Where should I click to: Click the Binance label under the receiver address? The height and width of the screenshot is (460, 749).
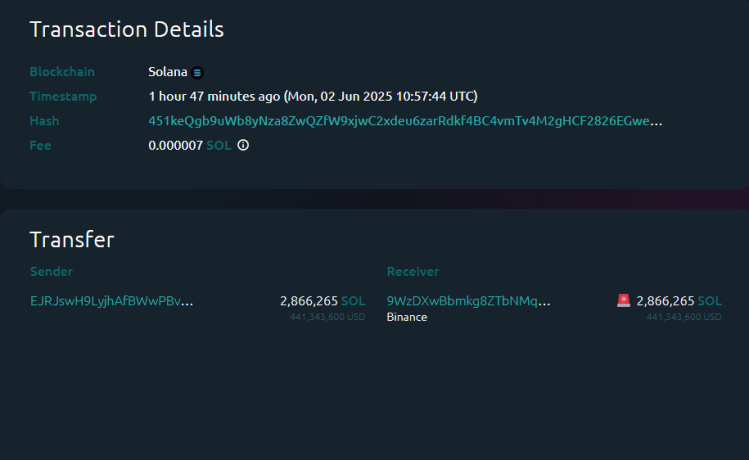point(407,317)
